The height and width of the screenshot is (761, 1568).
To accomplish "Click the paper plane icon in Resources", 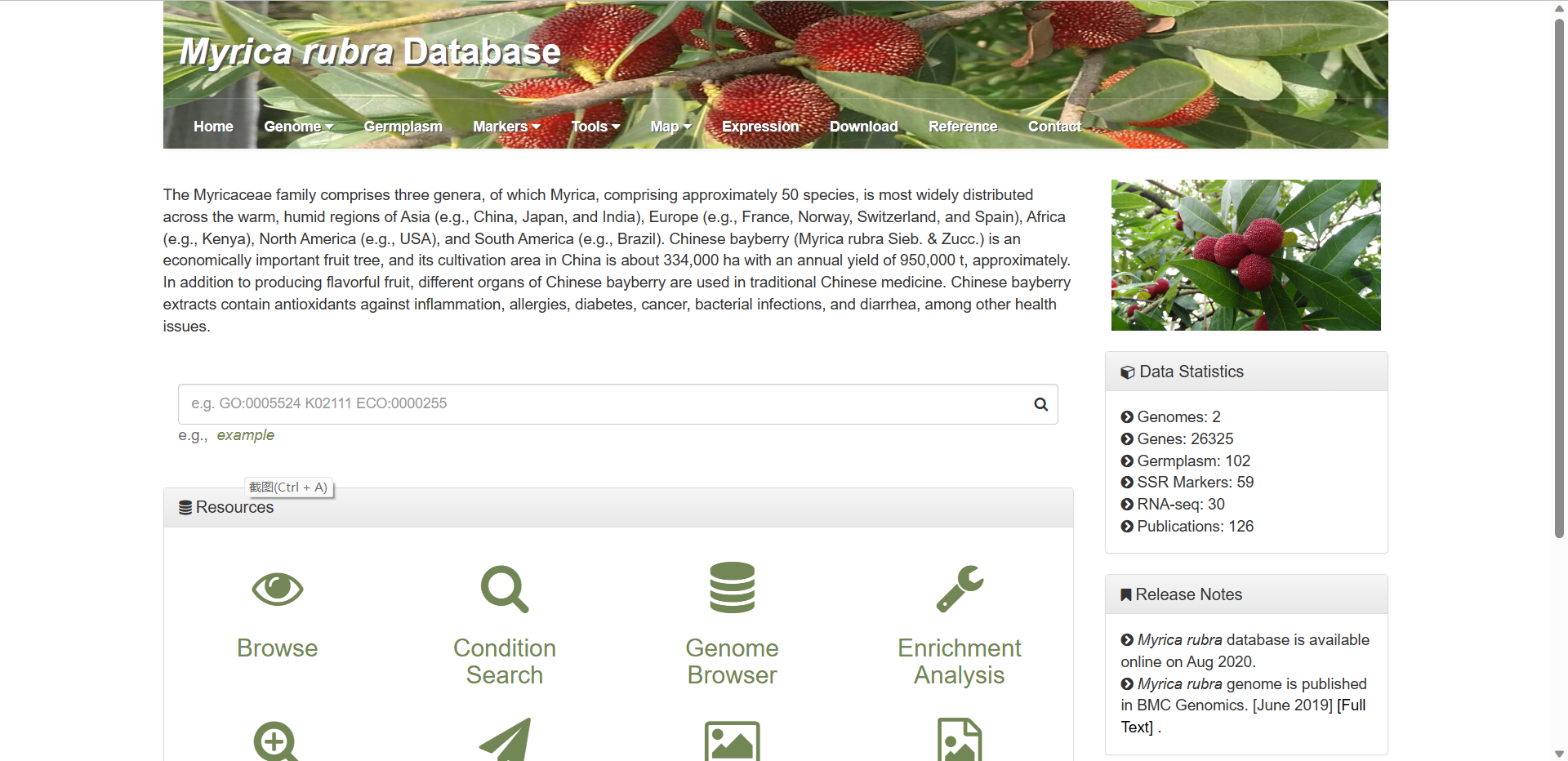I will pyautogui.click(x=505, y=740).
